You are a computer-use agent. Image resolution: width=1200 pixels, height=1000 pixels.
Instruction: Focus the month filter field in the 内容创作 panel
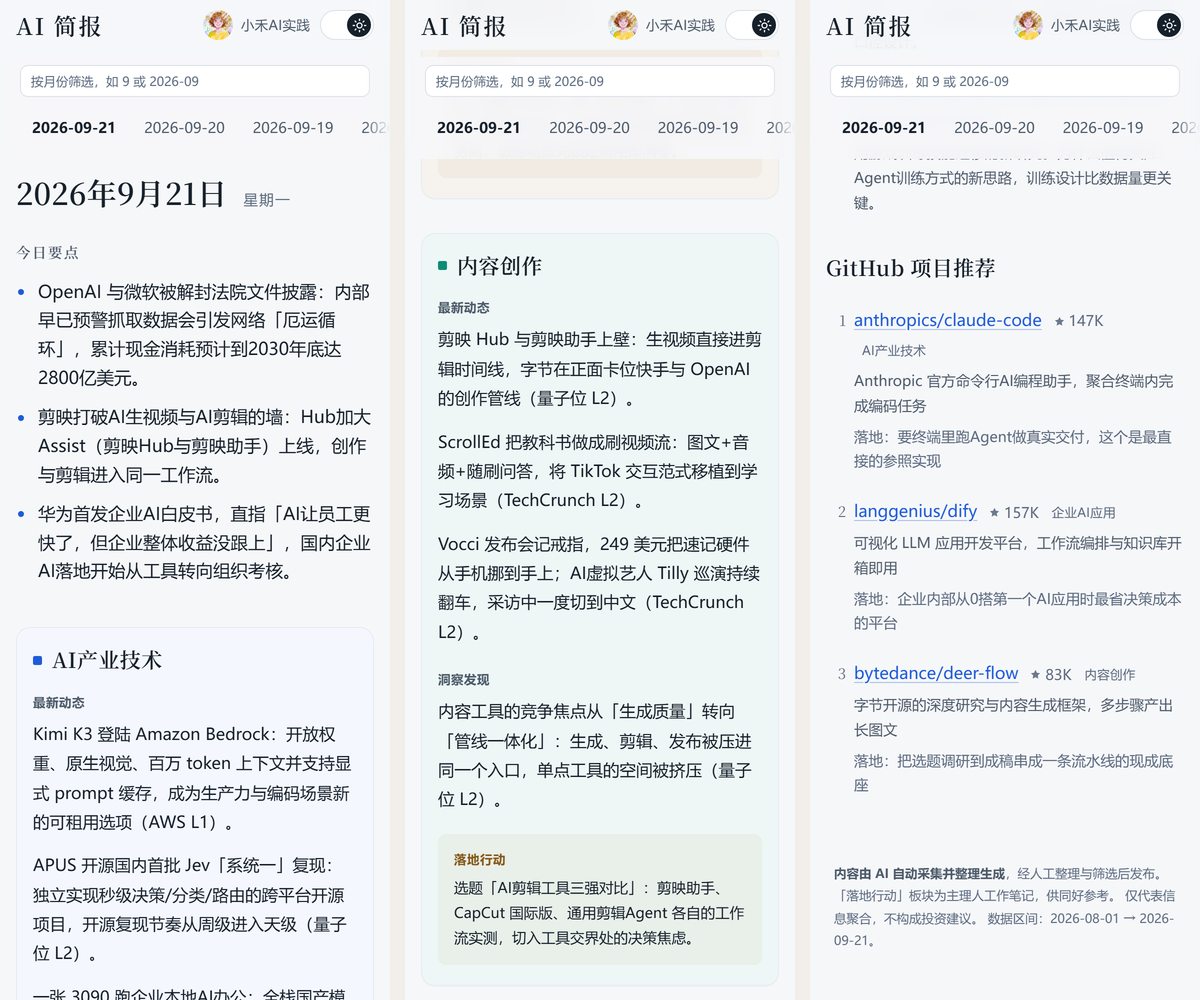(x=600, y=81)
